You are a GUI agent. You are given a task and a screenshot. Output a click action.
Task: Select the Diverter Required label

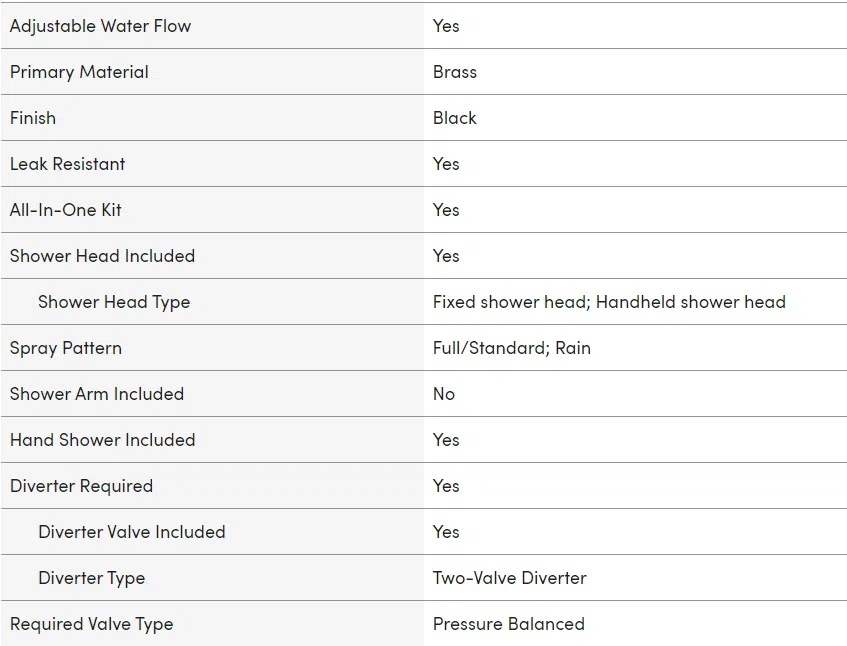tap(82, 486)
